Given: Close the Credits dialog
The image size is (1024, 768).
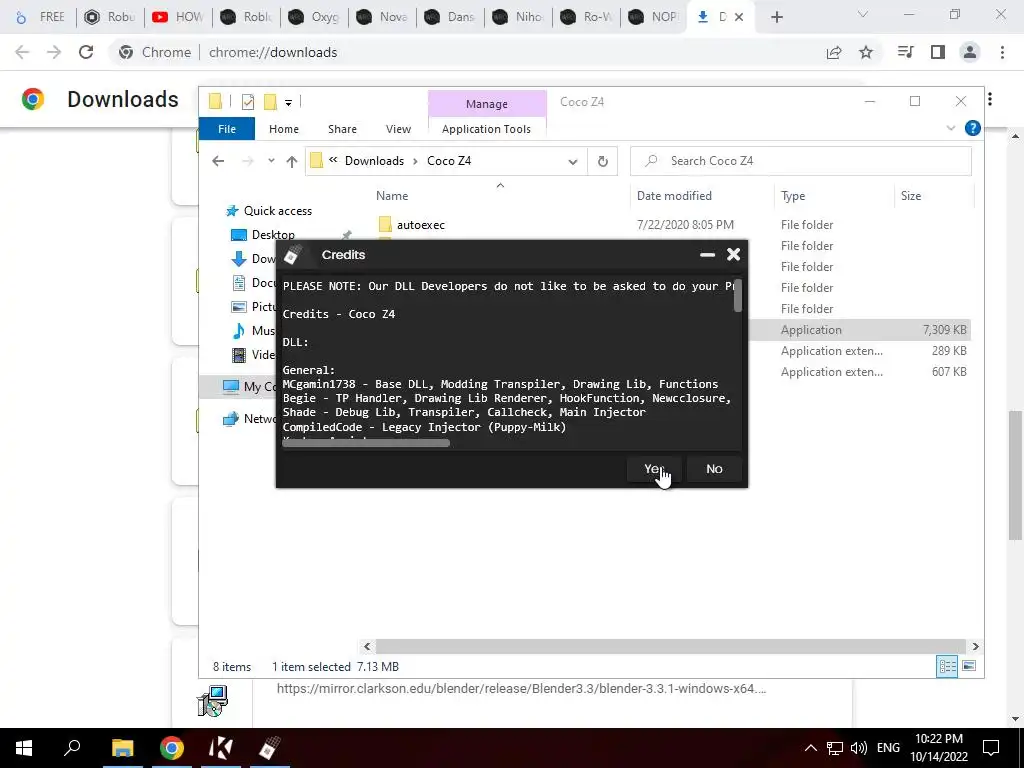Looking at the screenshot, I should 733,255.
